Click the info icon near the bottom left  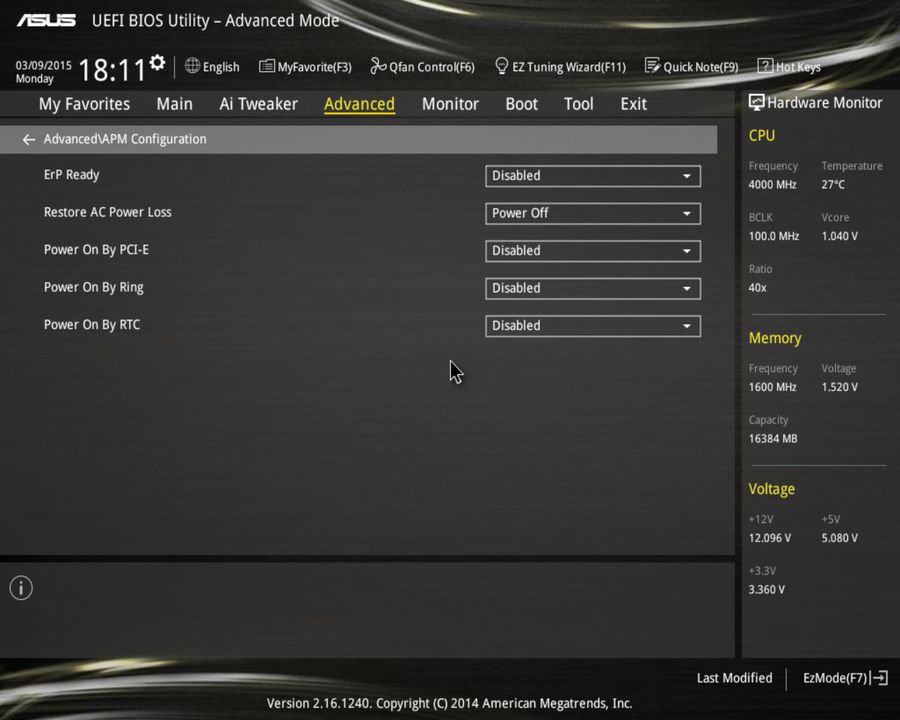(20, 588)
